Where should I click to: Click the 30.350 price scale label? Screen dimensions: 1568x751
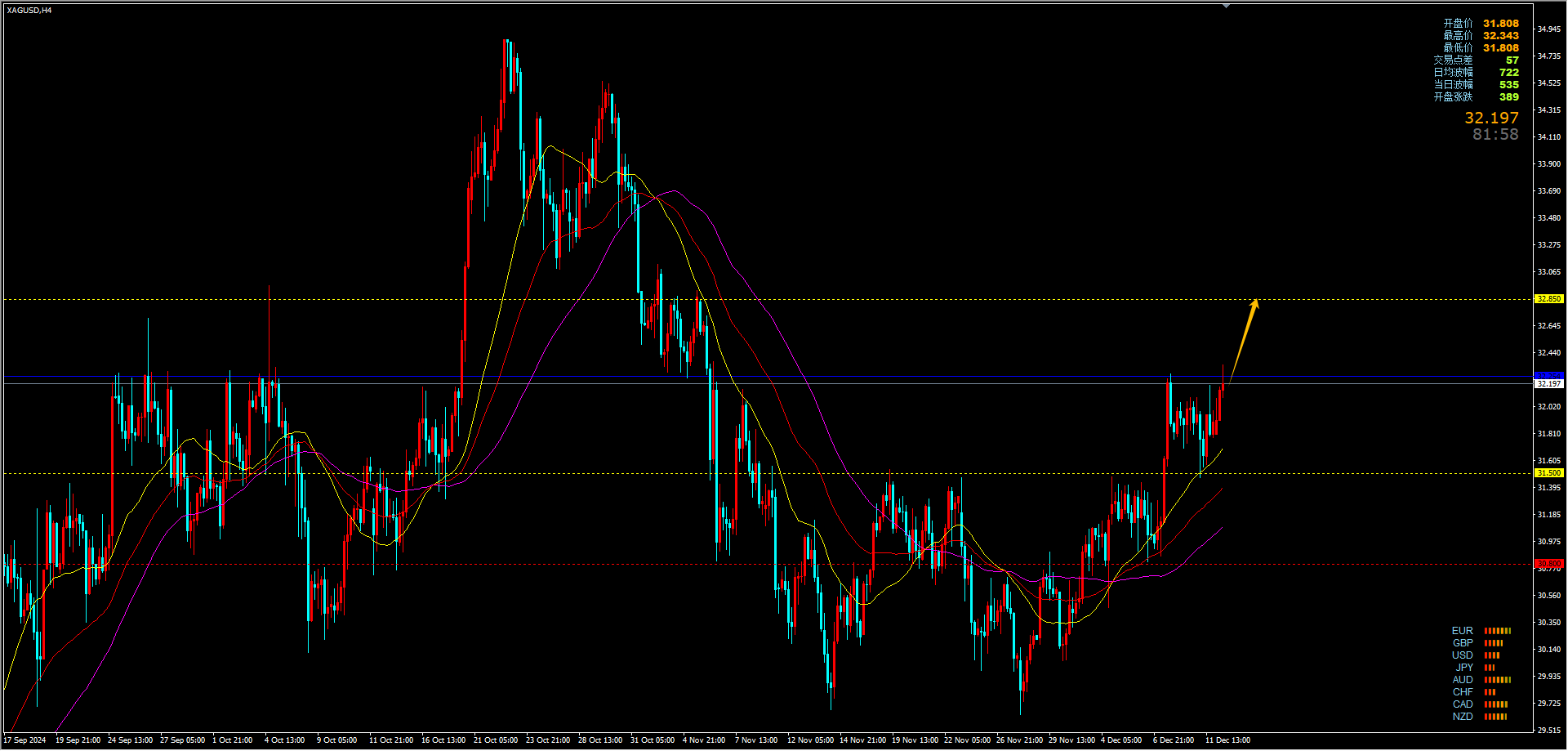pyautogui.click(x=1549, y=623)
